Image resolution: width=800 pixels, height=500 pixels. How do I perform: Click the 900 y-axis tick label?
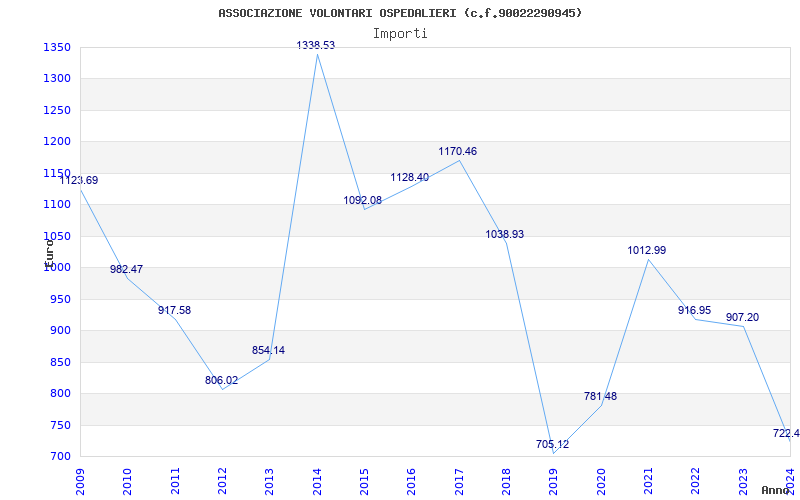[x=59, y=331]
